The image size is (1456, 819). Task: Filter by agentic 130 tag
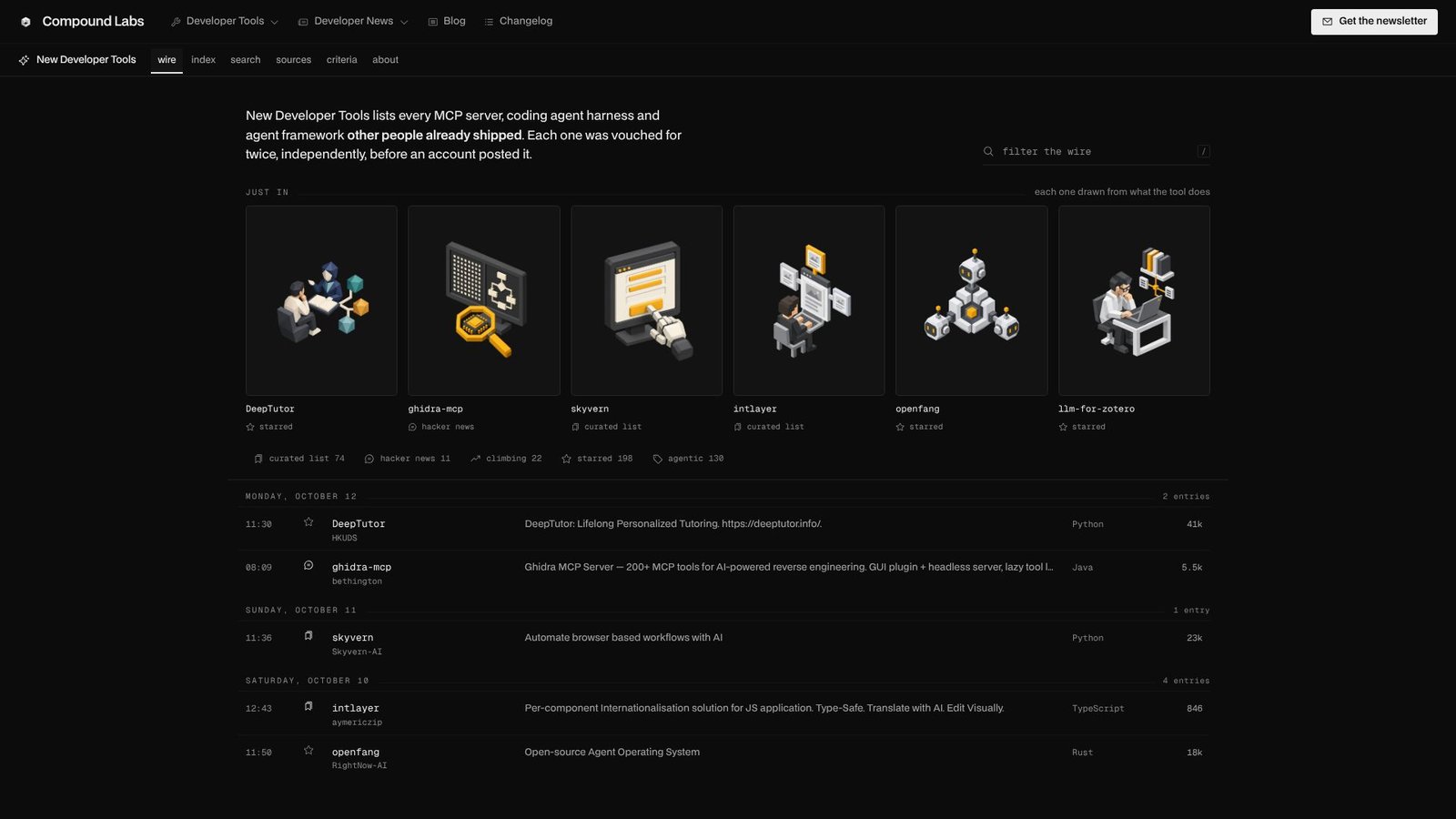tap(688, 459)
